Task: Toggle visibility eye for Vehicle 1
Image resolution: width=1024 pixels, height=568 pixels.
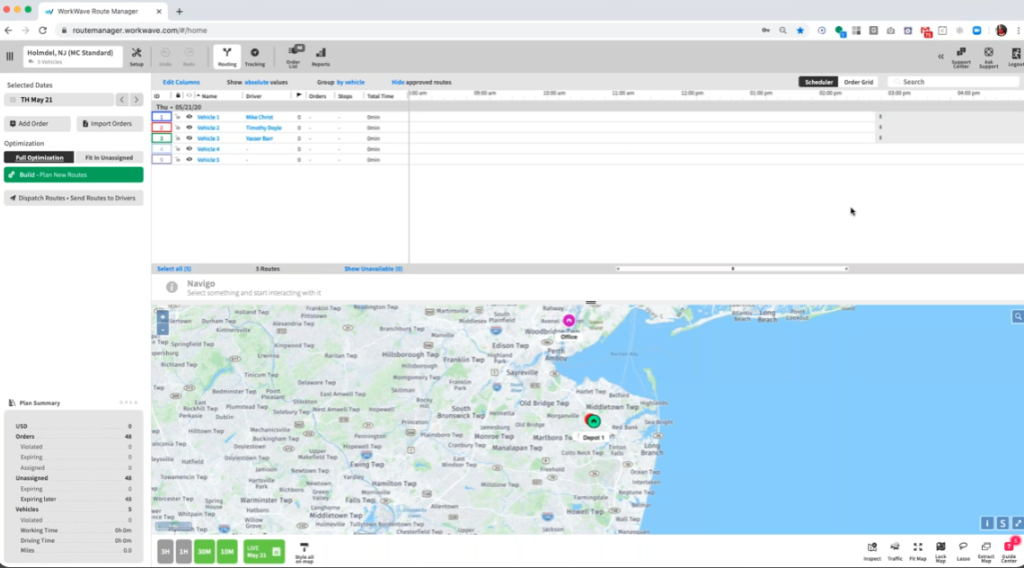Action: click(189, 117)
